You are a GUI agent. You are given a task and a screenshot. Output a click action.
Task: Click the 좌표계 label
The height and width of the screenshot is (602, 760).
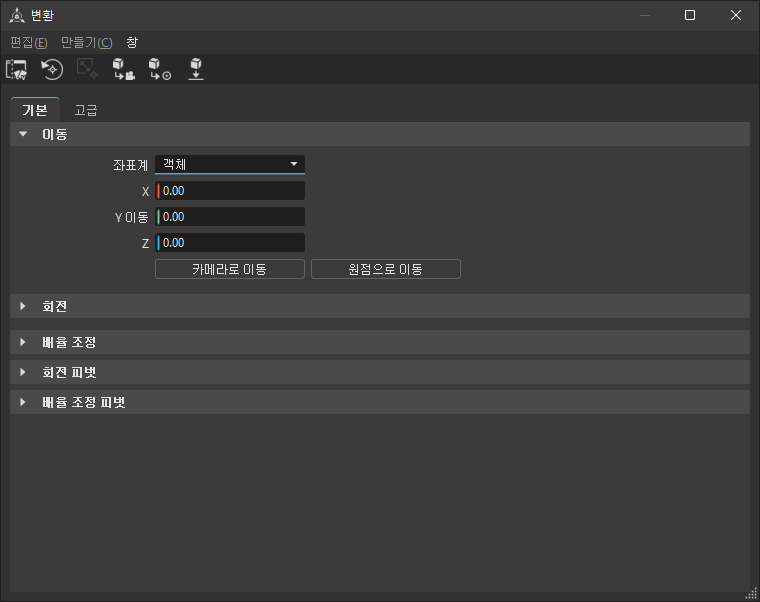(130, 165)
